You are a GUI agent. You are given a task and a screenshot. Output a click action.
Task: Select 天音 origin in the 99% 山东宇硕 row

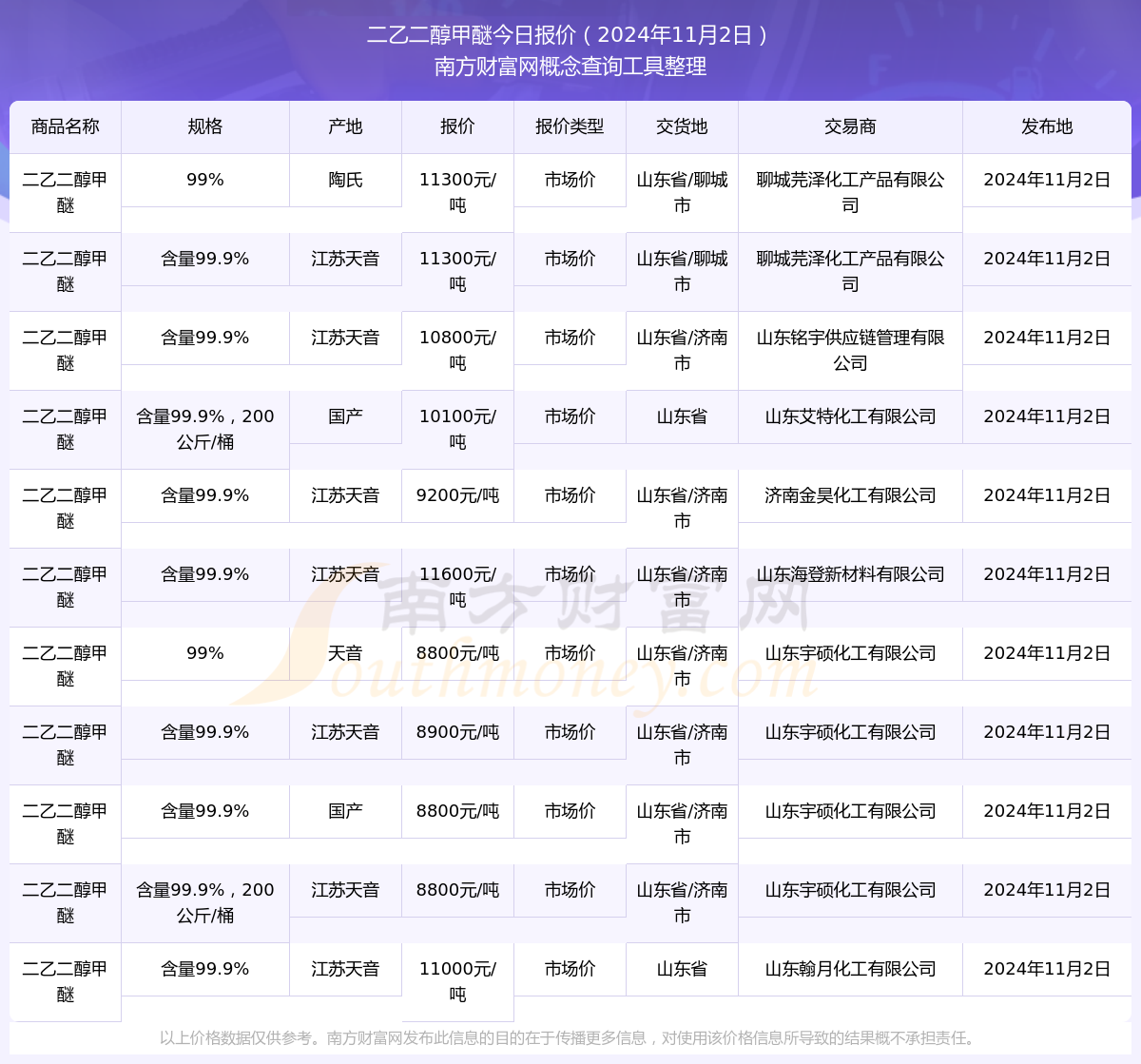click(x=345, y=653)
